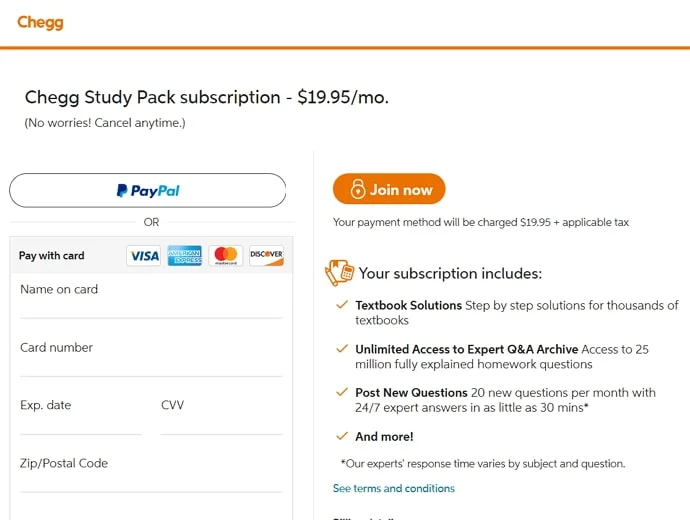Click the Unlimited Access checkmark icon

pos(342,349)
